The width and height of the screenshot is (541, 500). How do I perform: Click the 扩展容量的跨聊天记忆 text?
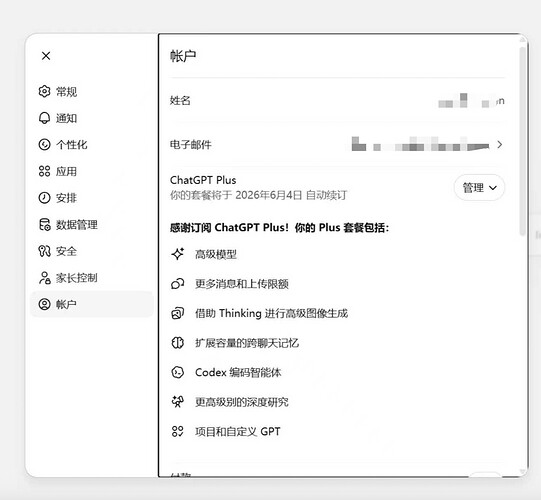(247, 343)
